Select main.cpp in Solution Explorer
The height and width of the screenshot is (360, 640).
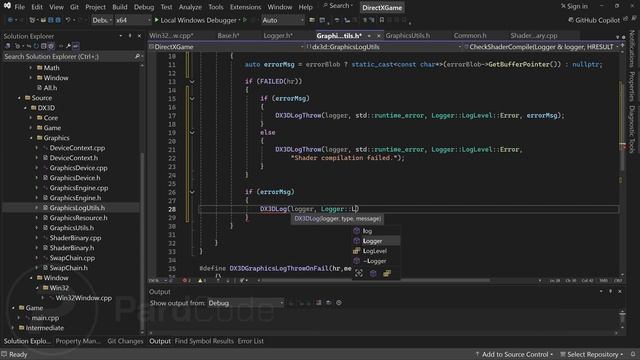click(x=45, y=318)
